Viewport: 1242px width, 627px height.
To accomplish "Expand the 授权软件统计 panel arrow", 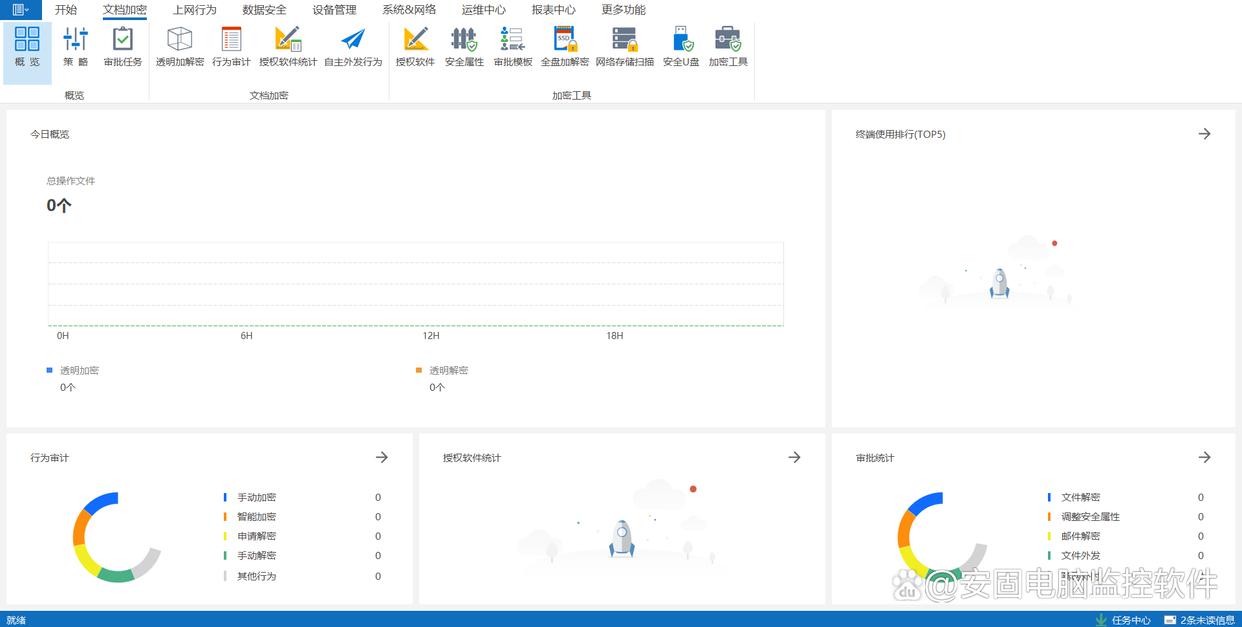I will coord(794,457).
